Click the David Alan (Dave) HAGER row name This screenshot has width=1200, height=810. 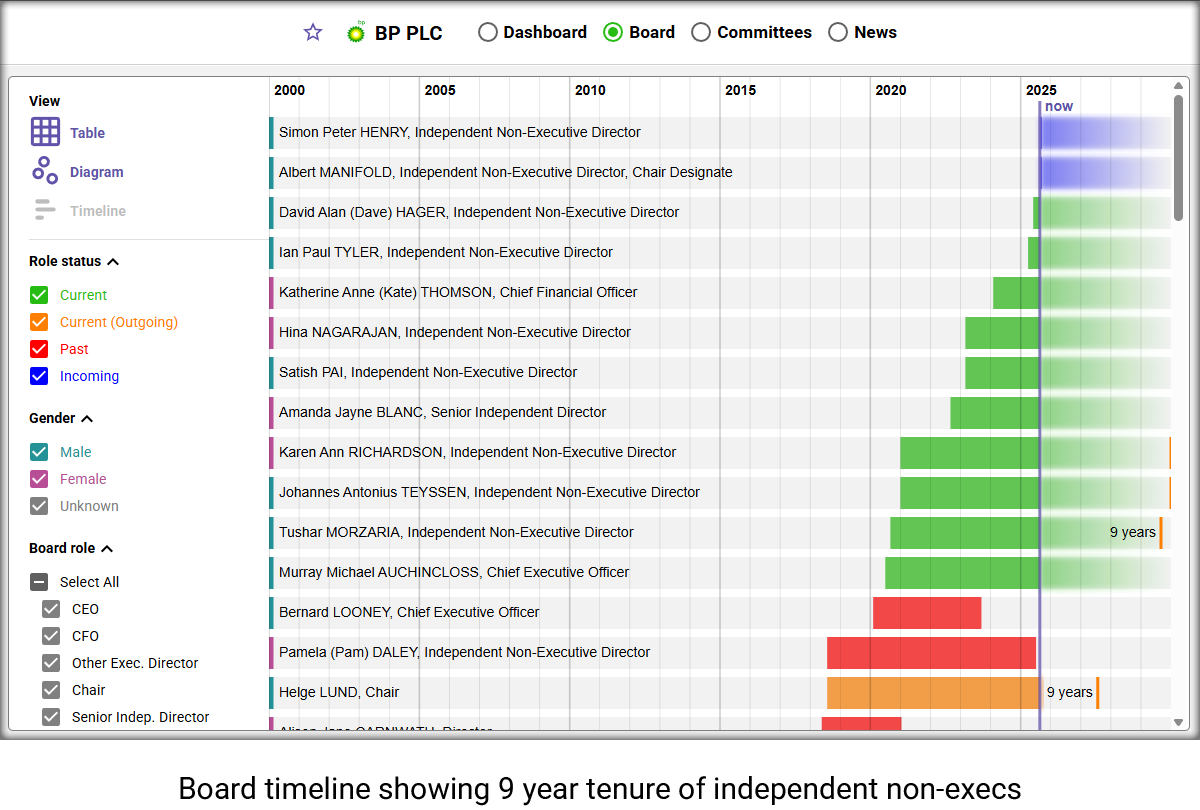click(x=479, y=212)
